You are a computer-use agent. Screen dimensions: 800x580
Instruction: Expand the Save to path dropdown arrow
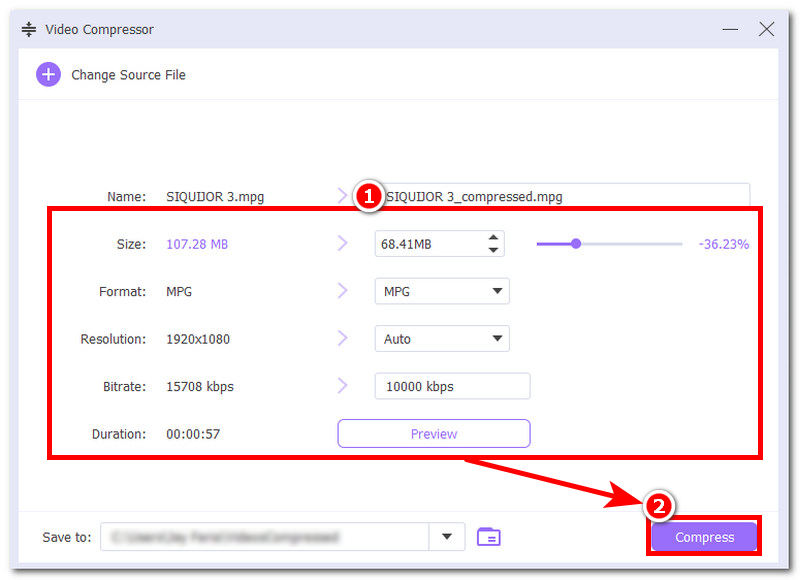tap(447, 537)
